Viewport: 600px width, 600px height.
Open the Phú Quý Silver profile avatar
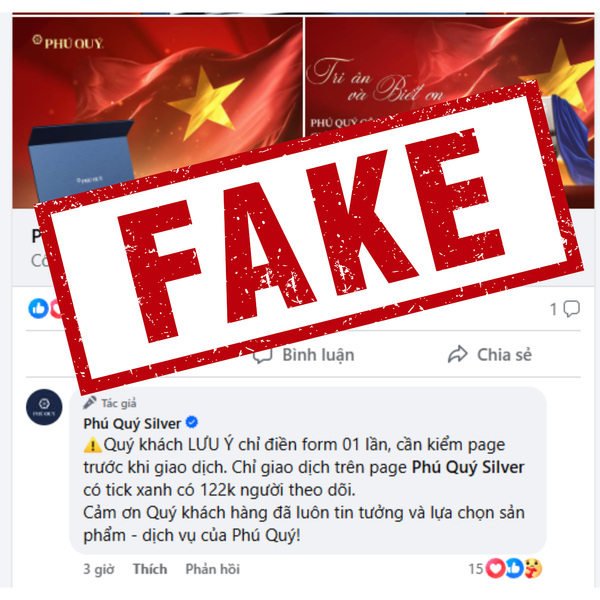point(44,408)
